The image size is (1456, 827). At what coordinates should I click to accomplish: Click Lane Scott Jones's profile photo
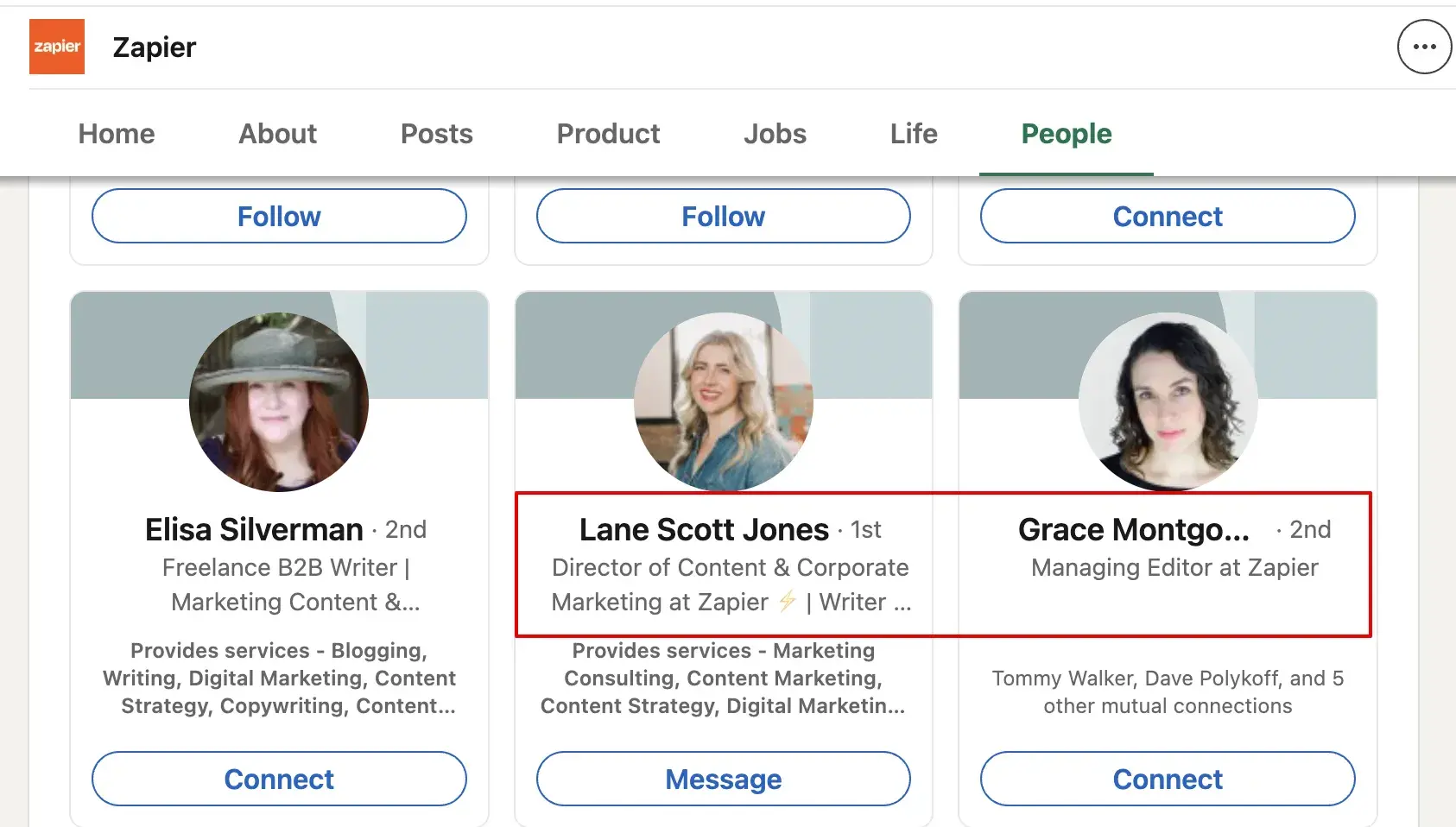coord(723,401)
